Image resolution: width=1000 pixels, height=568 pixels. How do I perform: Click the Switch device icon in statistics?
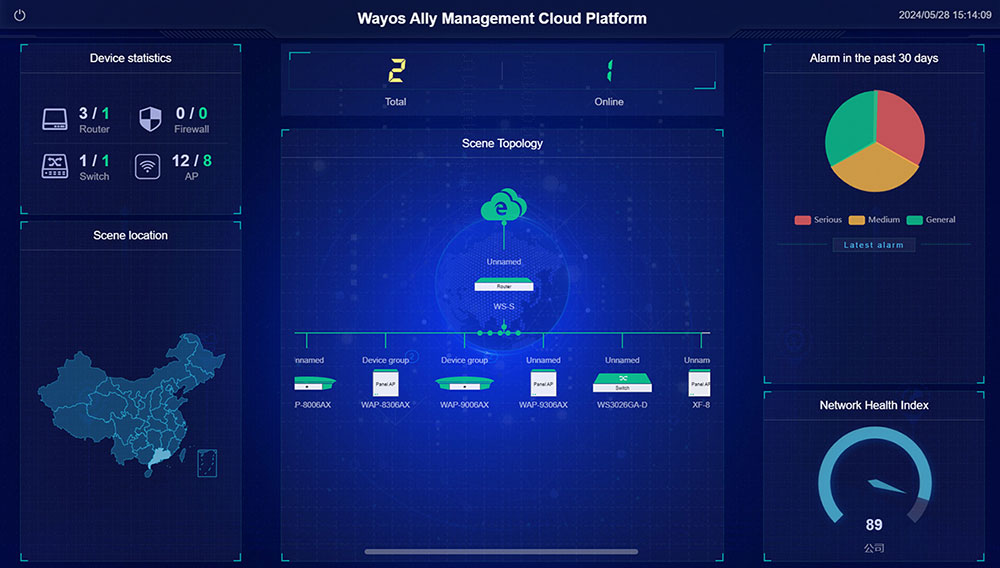[55, 166]
